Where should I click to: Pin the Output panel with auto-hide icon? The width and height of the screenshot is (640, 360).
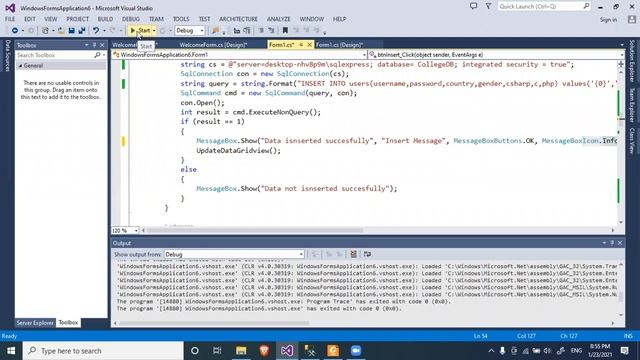pyautogui.click(x=612, y=243)
